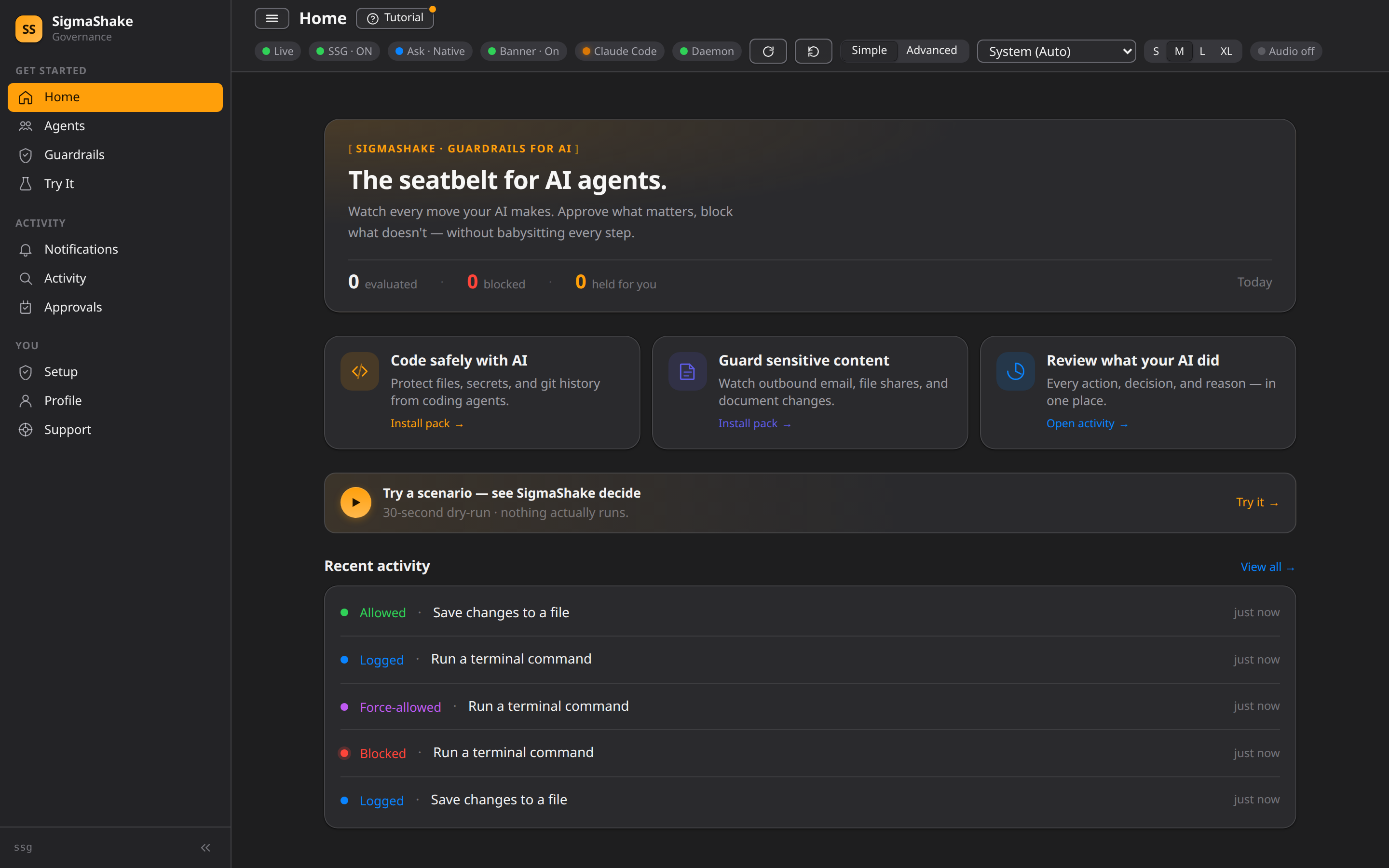Click the Home house icon in sidebar

tap(25, 97)
